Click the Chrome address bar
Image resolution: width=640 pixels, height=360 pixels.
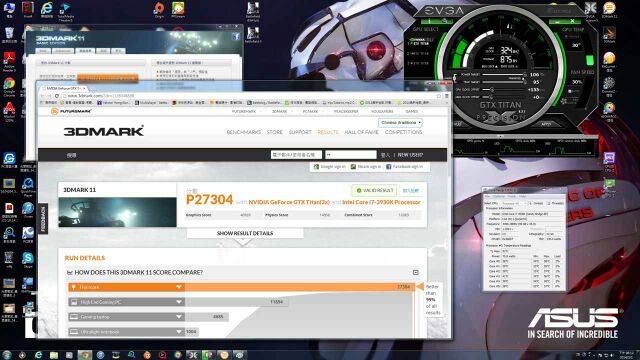click(x=249, y=96)
